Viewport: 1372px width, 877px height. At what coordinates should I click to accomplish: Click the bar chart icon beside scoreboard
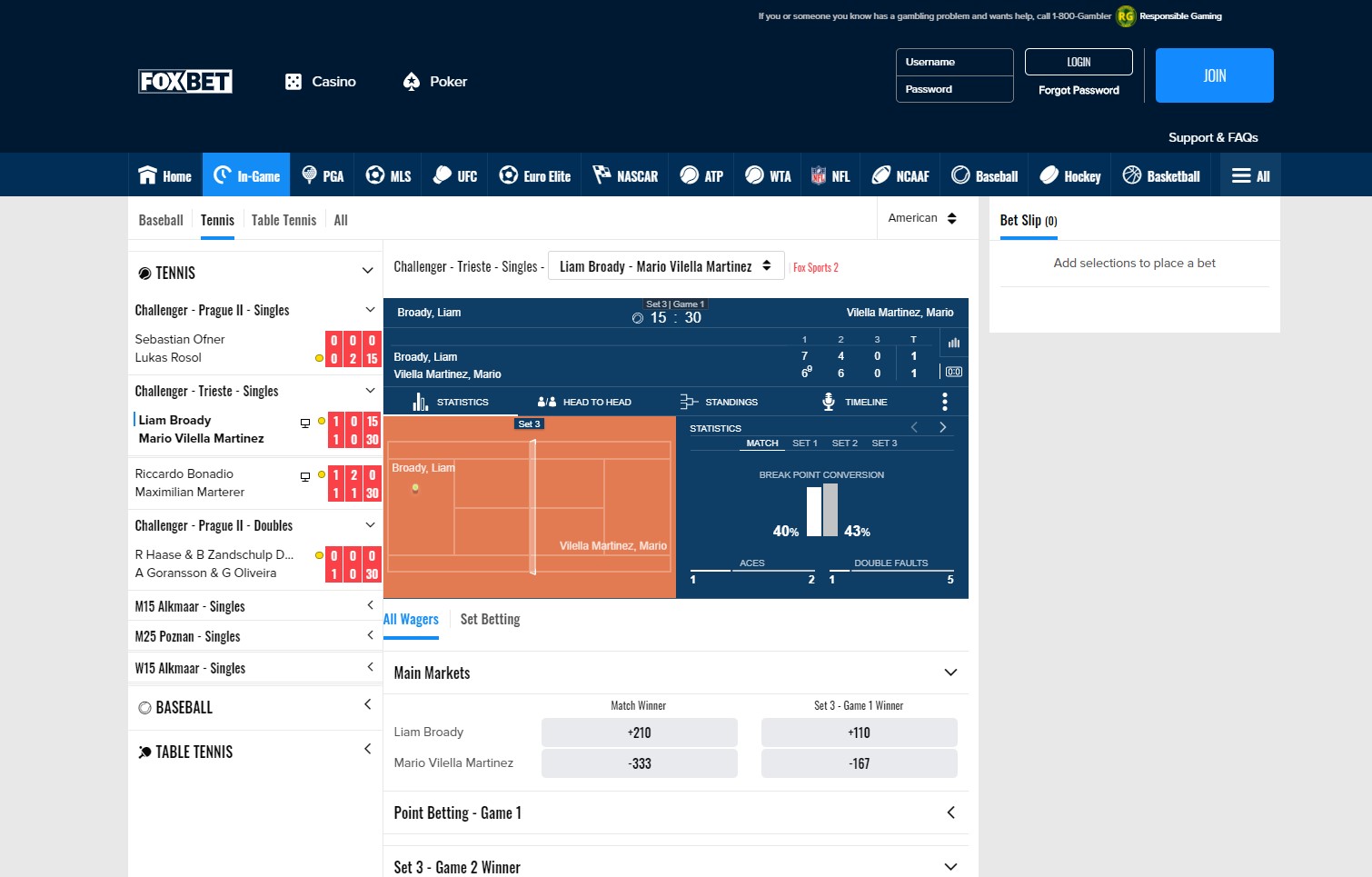click(954, 343)
